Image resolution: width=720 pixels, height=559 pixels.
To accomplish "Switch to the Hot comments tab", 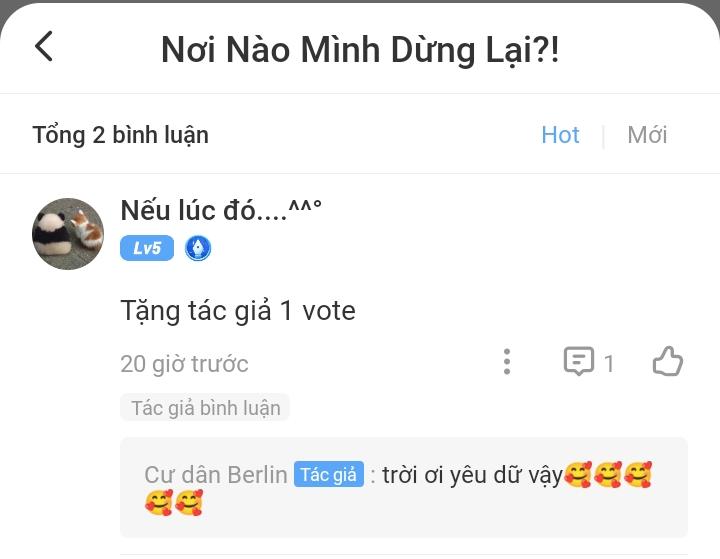I will coord(560,135).
